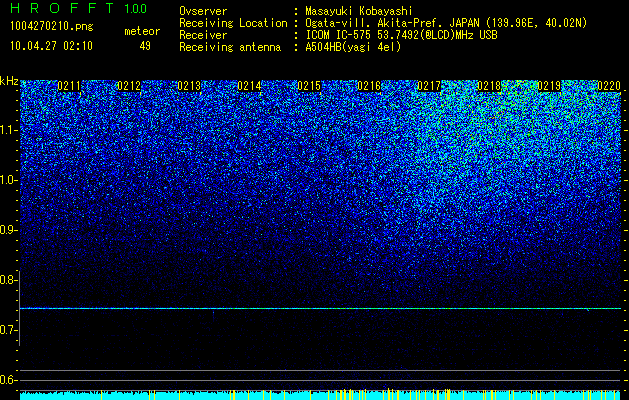Viewport: 629px width, 400px height.
Task: Click the ICOM IC-575 receiver info
Action: [402, 35]
